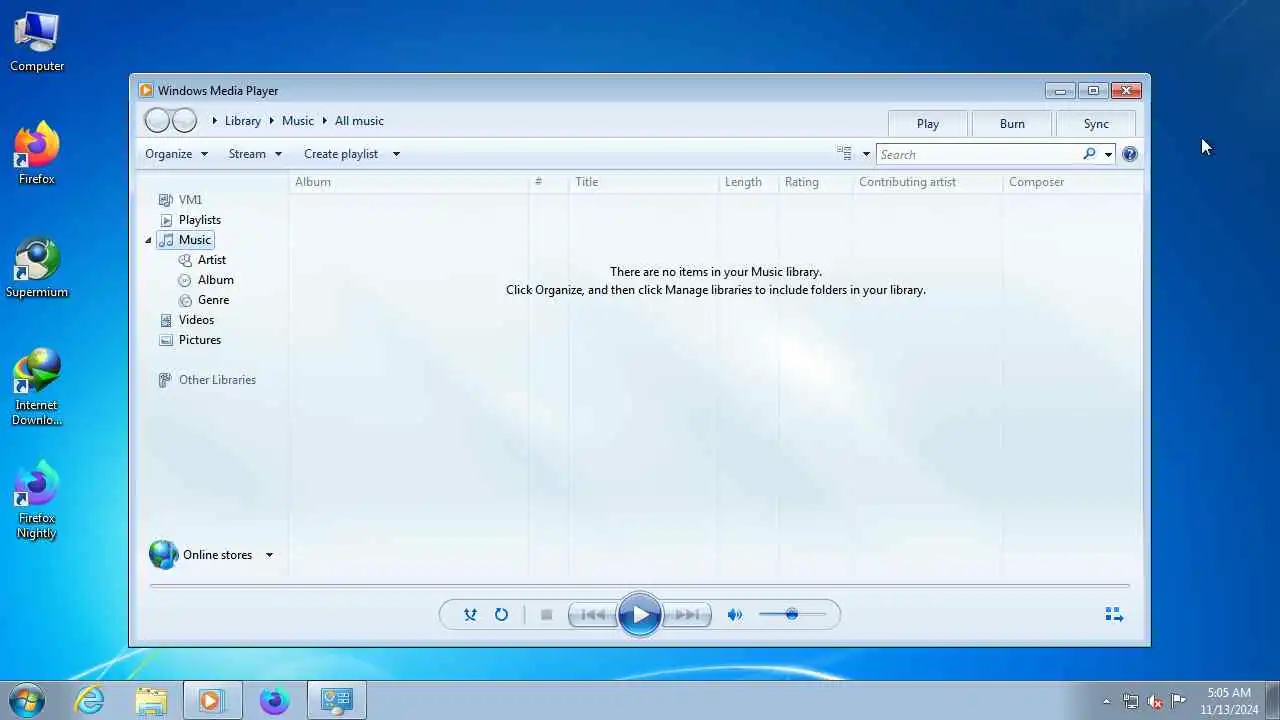Sort by Title column header
1280x720 pixels.
coord(643,182)
